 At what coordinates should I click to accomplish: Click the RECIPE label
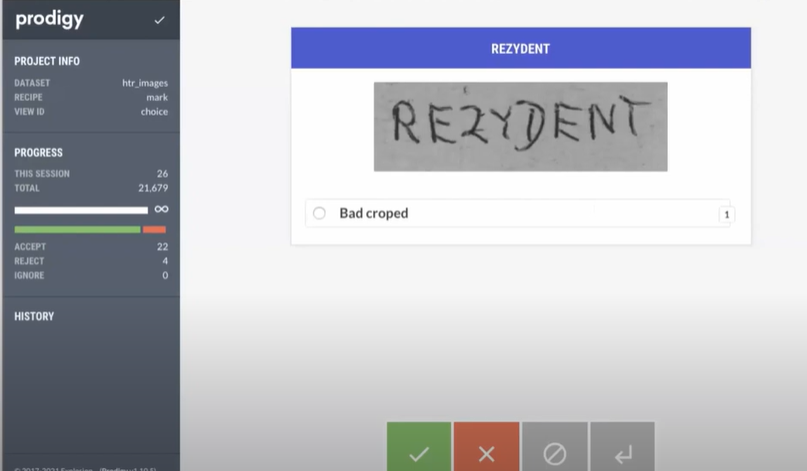tap(28, 97)
